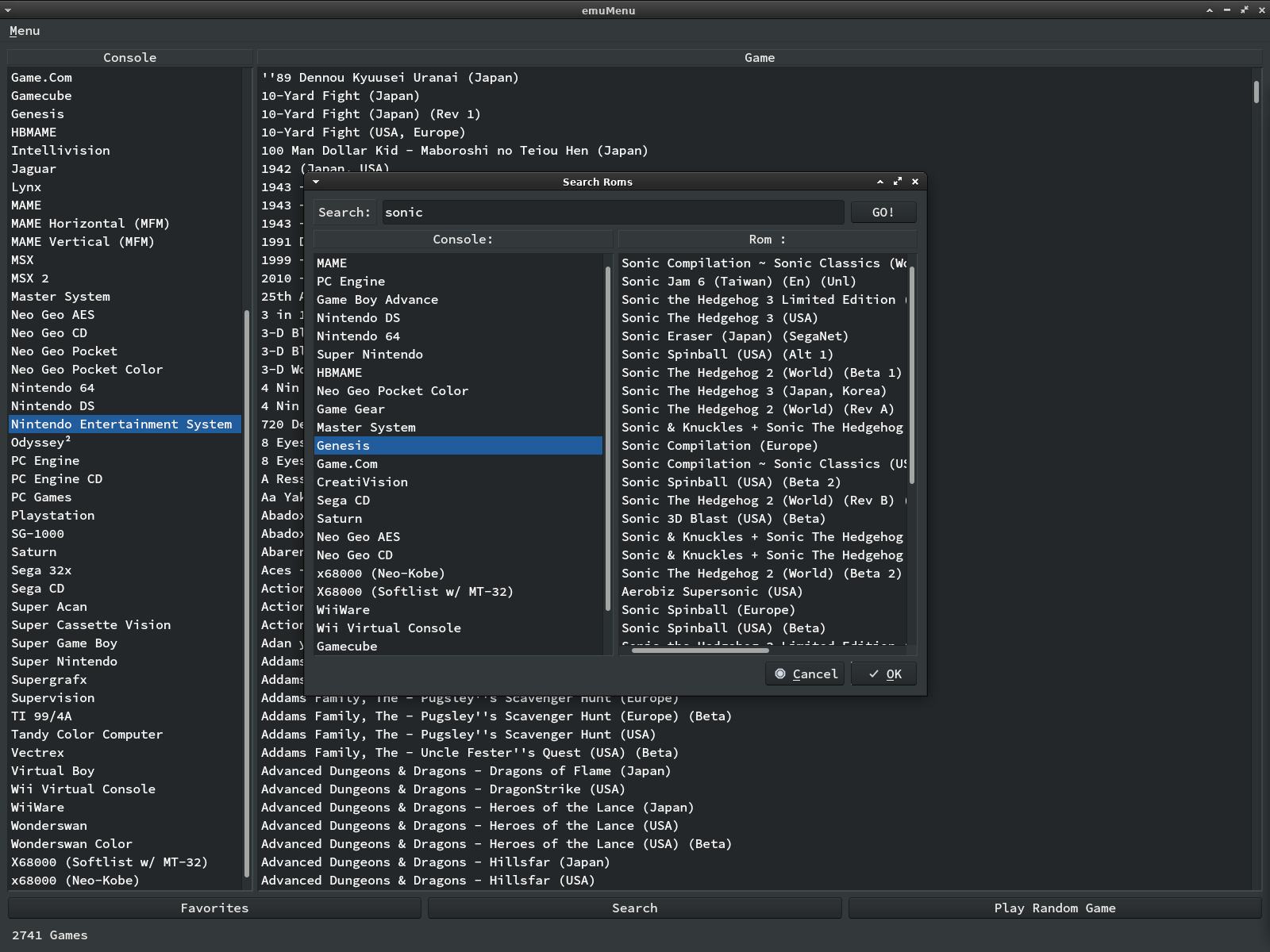The image size is (1270, 952).
Task: Pick Sonic Compilation (Europe) rom
Action: point(763,446)
